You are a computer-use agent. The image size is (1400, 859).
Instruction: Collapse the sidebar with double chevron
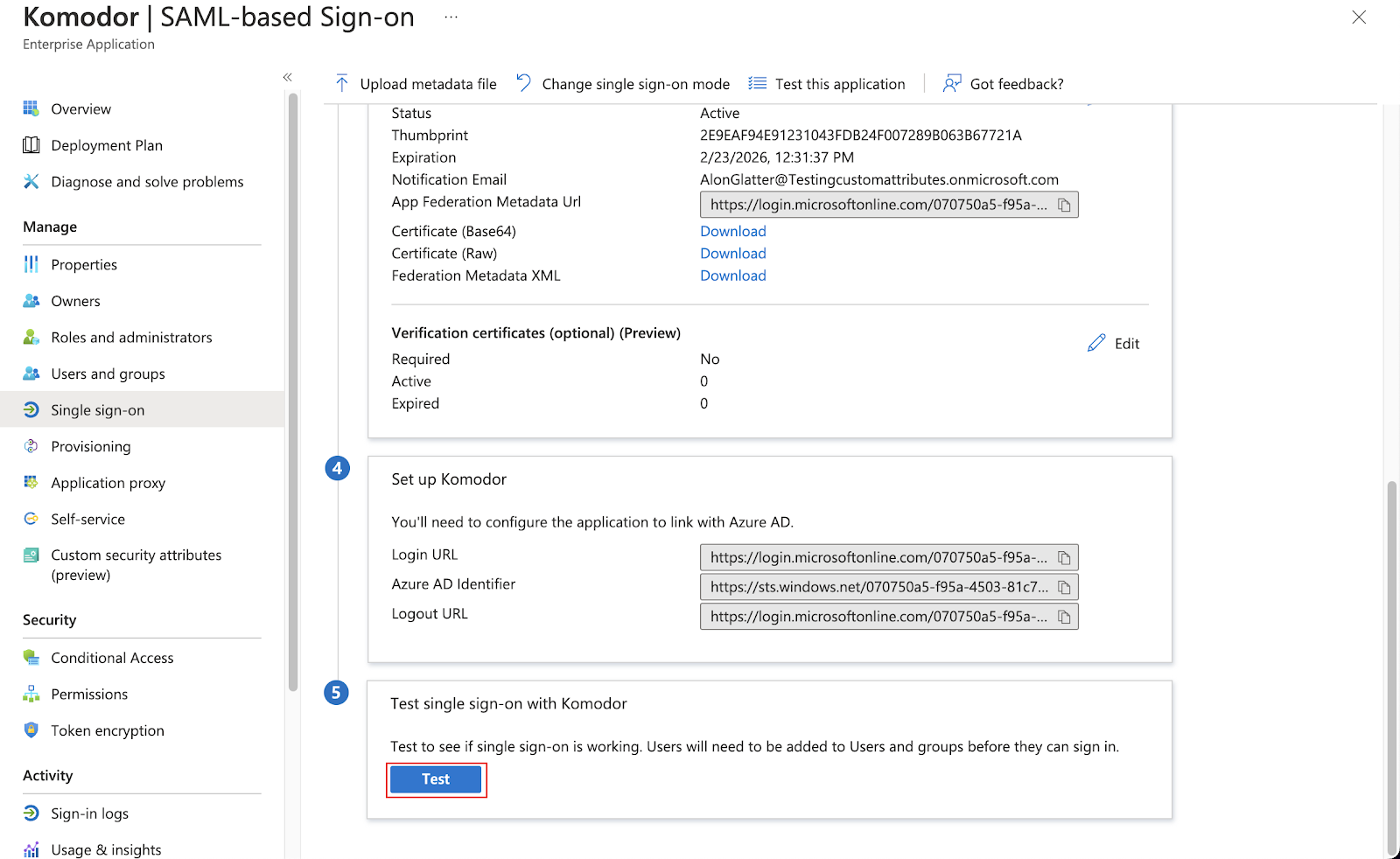[287, 77]
